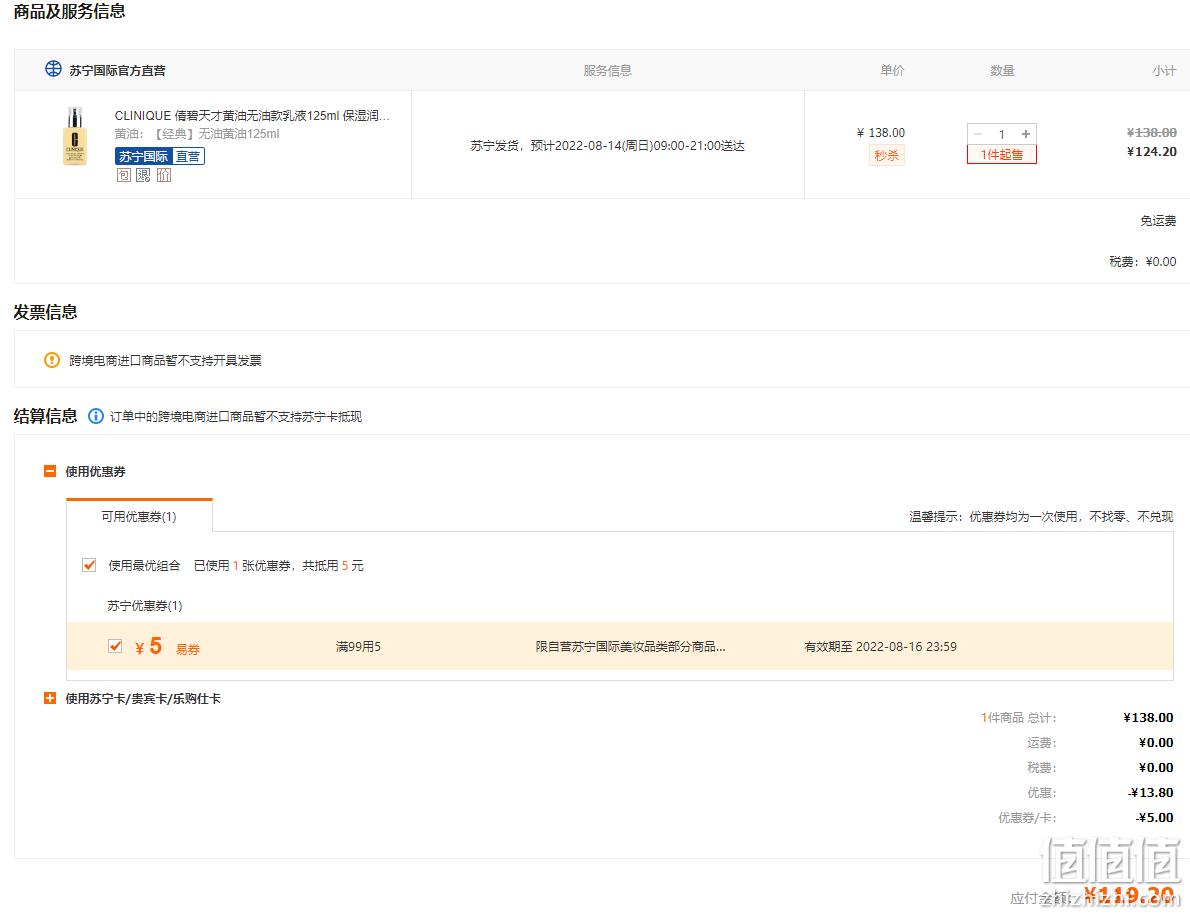Collapse the 使用优惠券 section
The width and height of the screenshot is (1190, 916).
(50, 471)
